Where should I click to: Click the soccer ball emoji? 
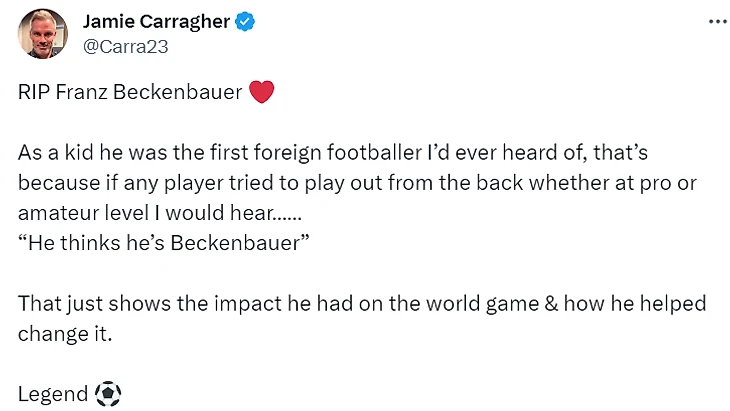tap(107, 394)
